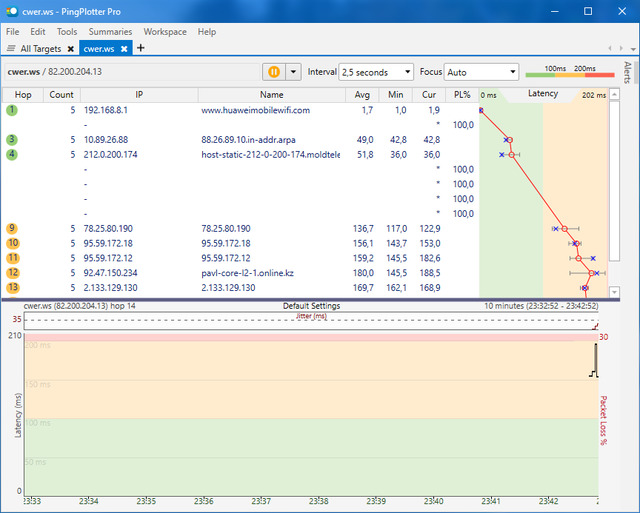The height and width of the screenshot is (513, 640).
Task: Open the Tools menu
Action: (67, 31)
